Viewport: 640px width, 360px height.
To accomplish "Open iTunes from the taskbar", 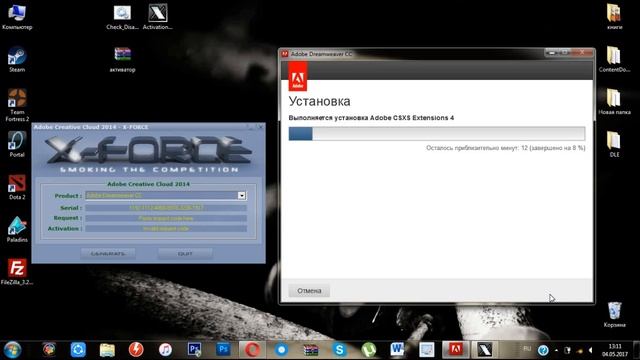I will click(165, 350).
